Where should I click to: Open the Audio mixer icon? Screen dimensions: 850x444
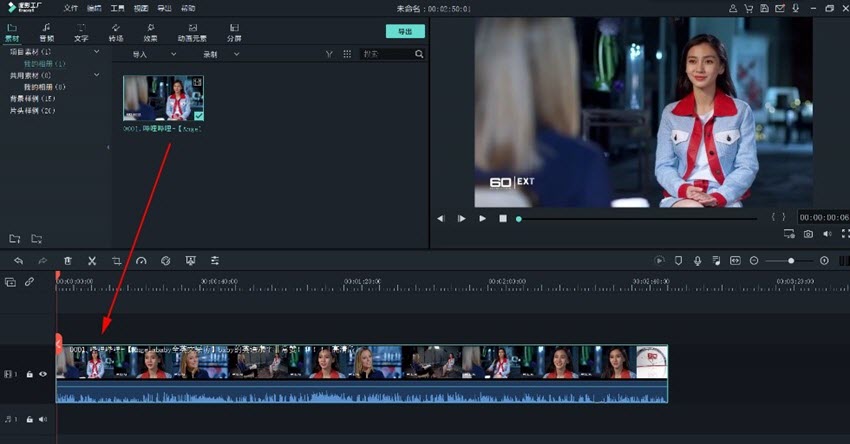click(716, 261)
